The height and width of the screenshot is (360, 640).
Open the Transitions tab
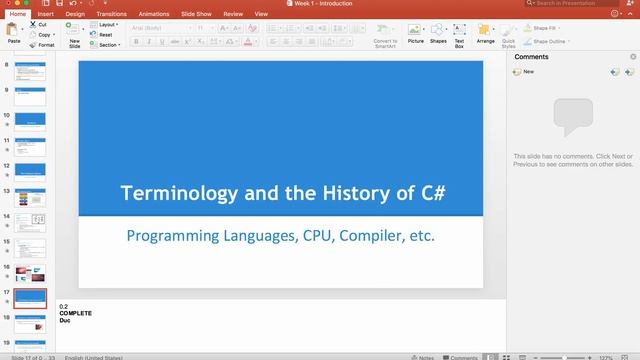click(111, 14)
